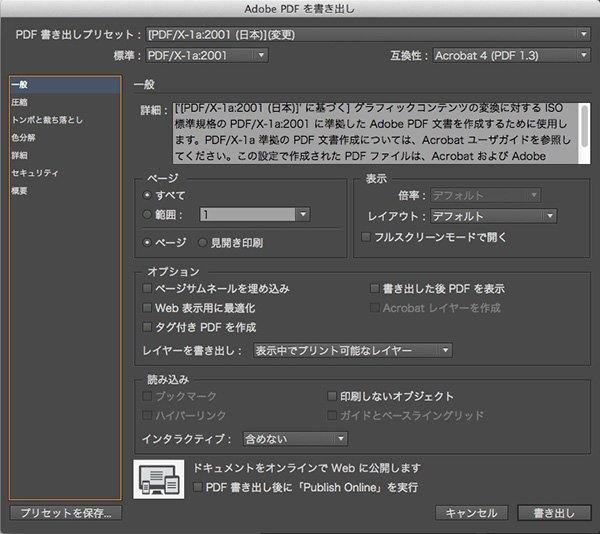Viewport: 600px width, 534px height.
Task: Enable フルスクリーンモードで開く checkbox
Action: coord(366,237)
